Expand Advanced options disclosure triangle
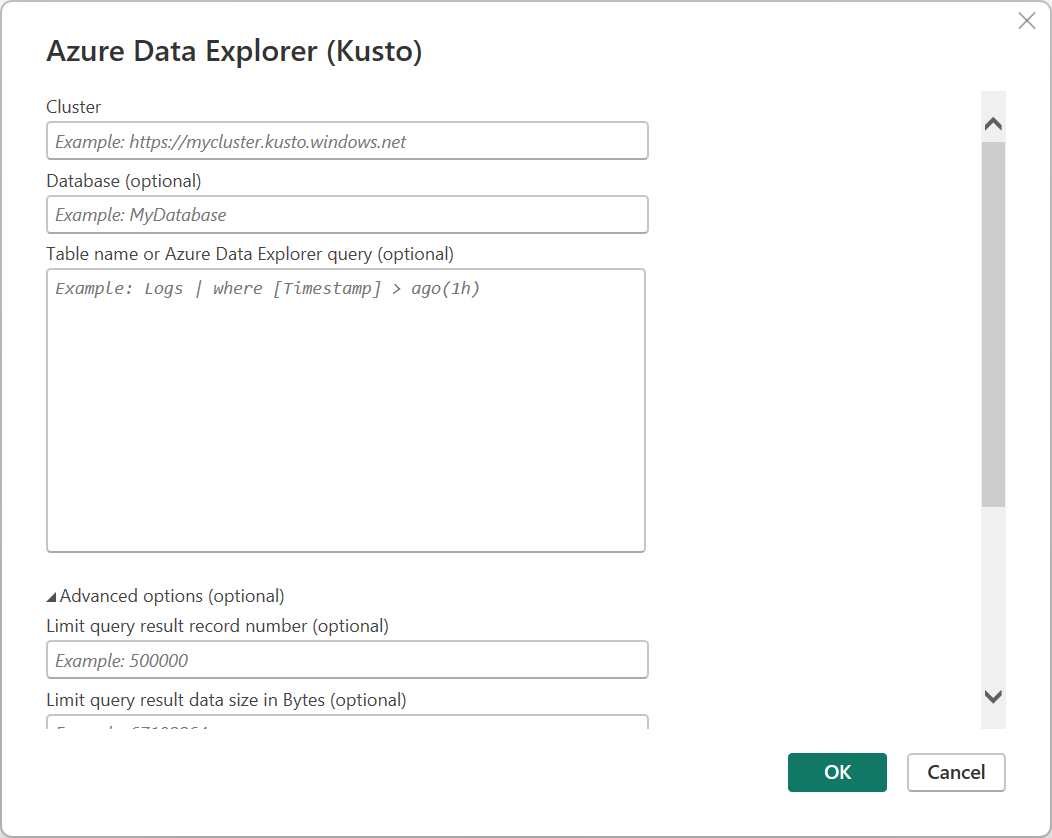 point(51,594)
